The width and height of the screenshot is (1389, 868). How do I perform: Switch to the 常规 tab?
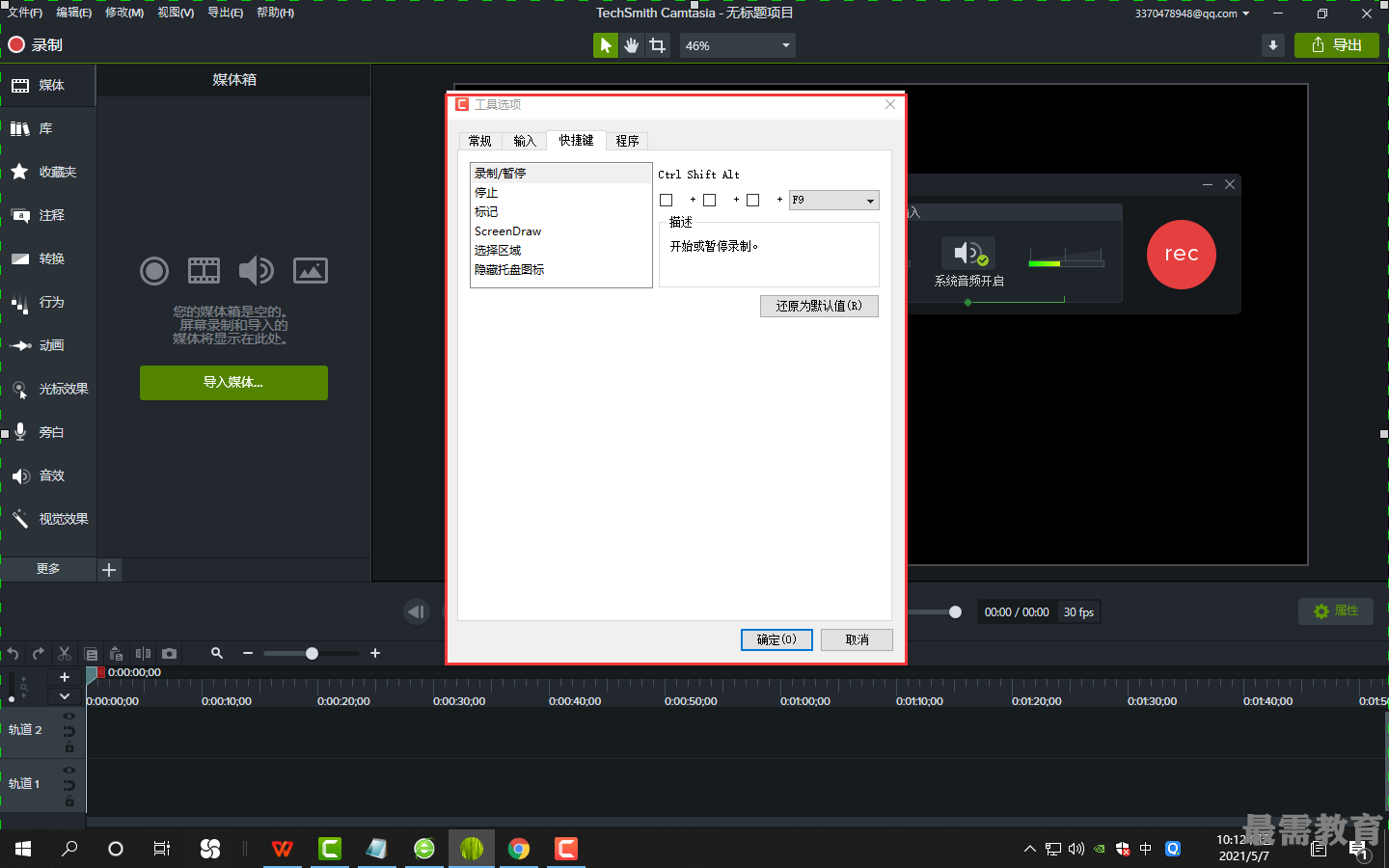(x=480, y=141)
